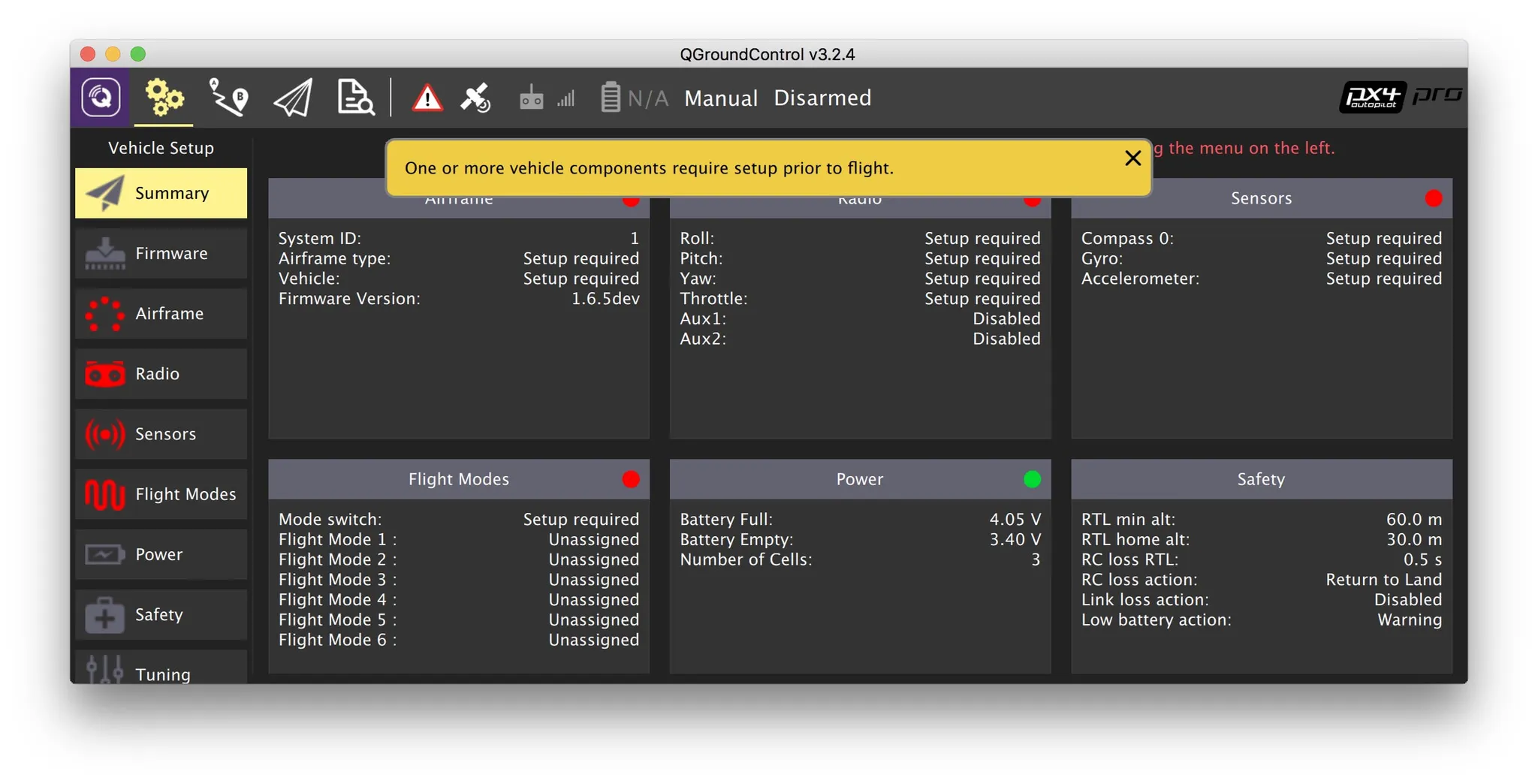Open the Airframe setup page

[161, 314]
